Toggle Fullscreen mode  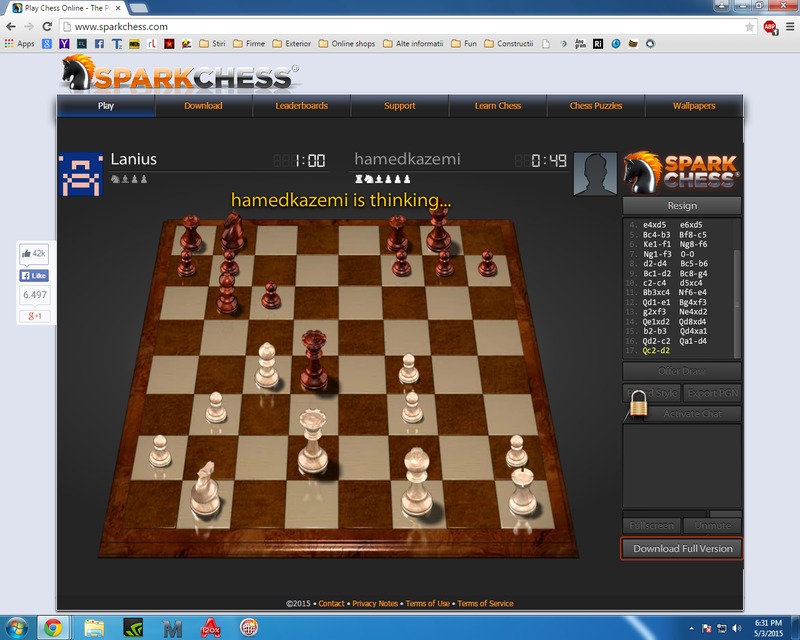coord(652,525)
